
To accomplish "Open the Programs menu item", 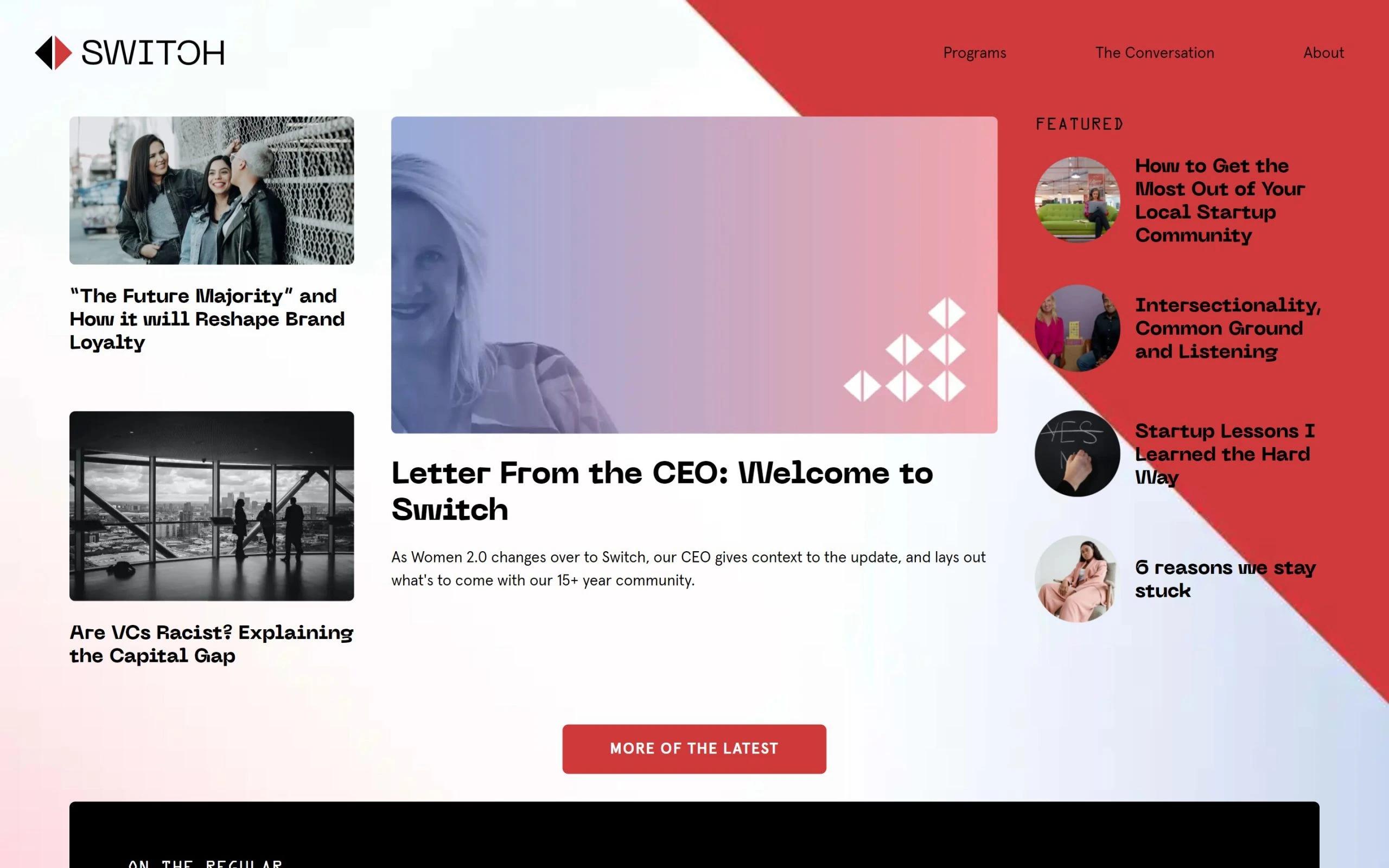I will (974, 53).
